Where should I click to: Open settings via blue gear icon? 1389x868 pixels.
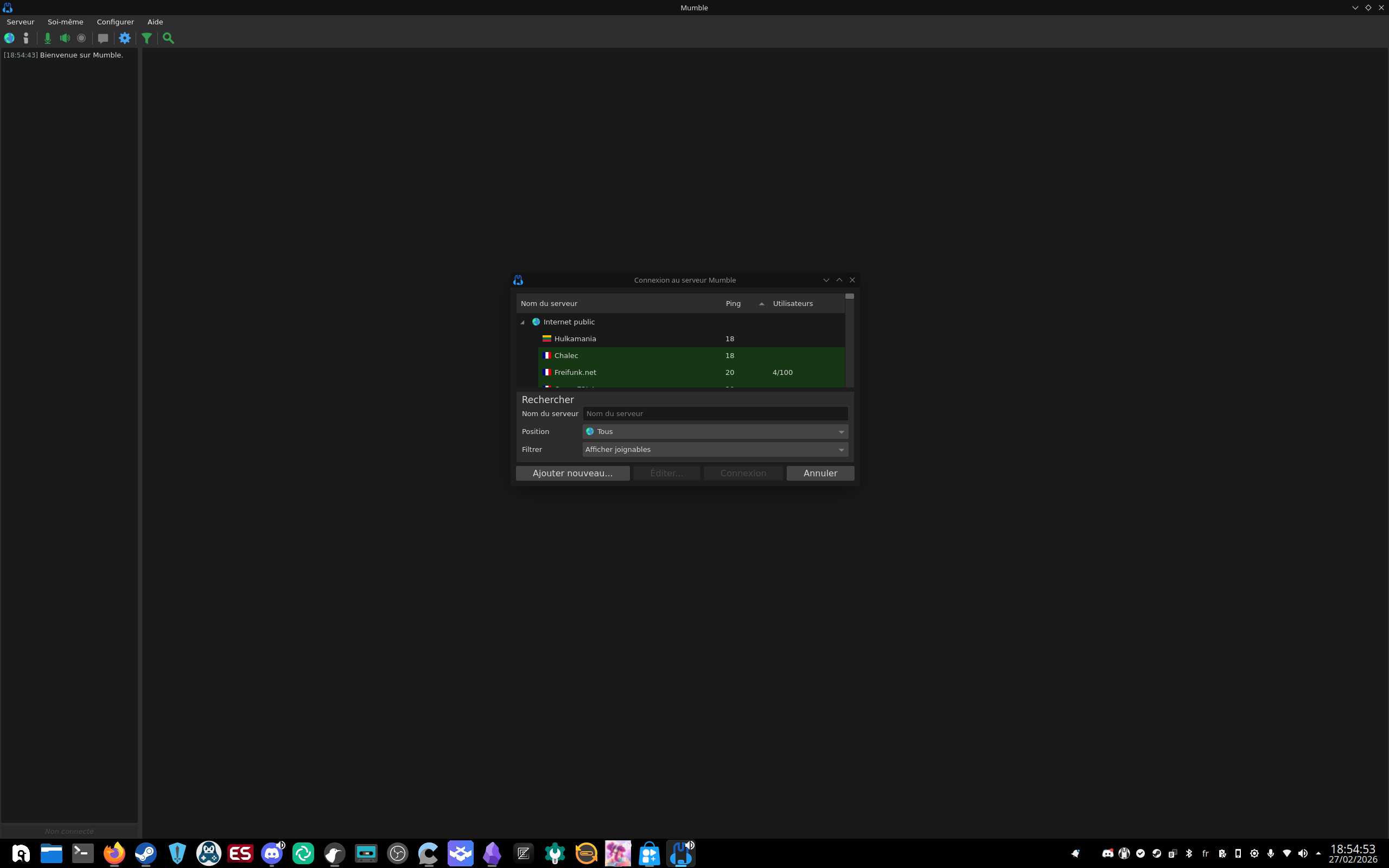coord(125,38)
